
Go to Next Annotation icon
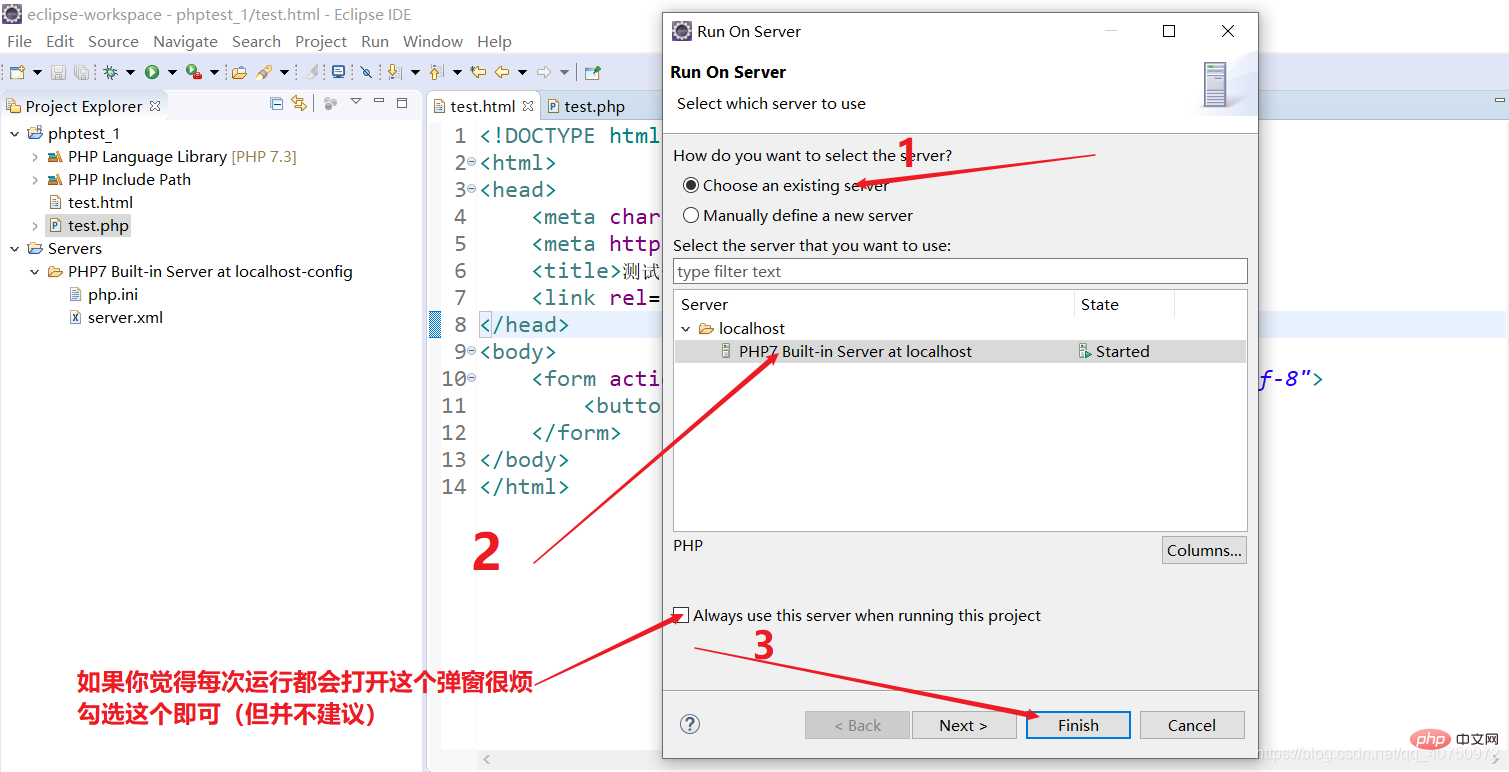coord(394,72)
